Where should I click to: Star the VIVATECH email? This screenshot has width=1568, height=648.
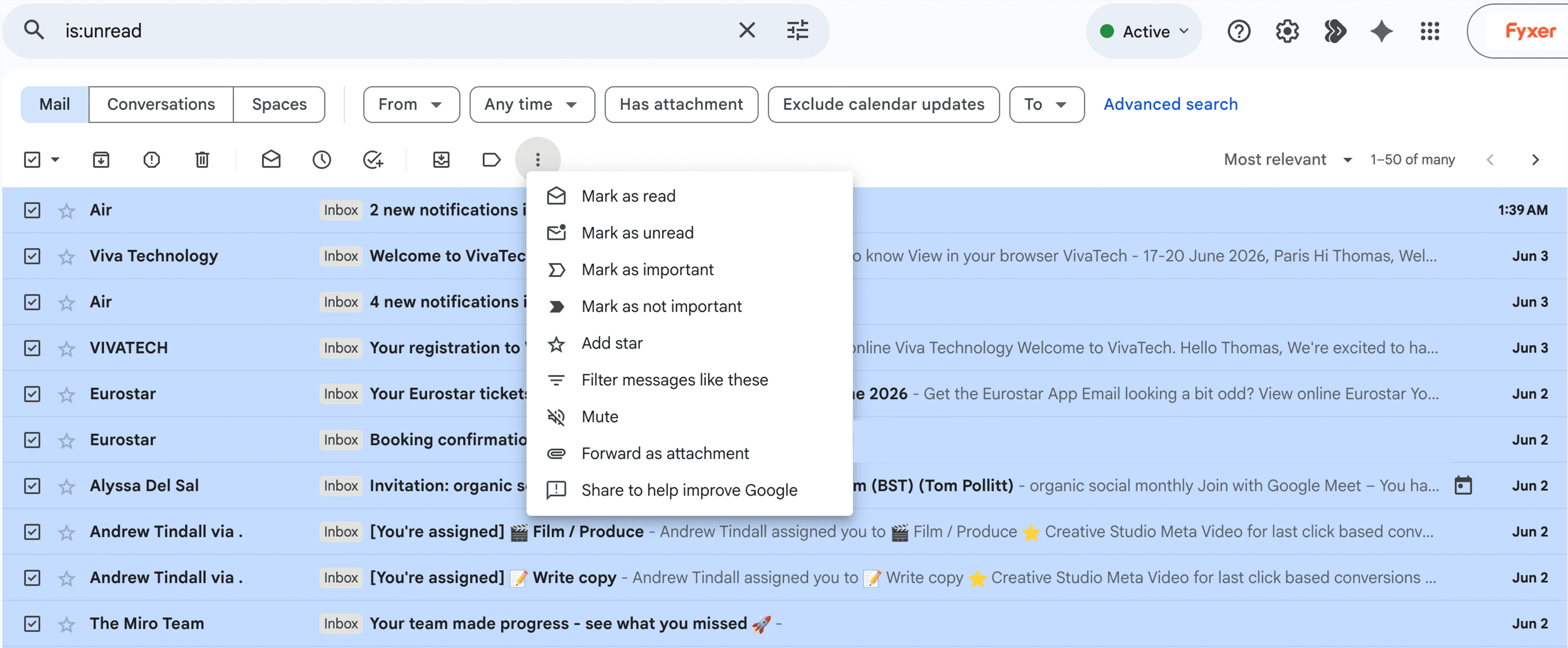coord(66,348)
